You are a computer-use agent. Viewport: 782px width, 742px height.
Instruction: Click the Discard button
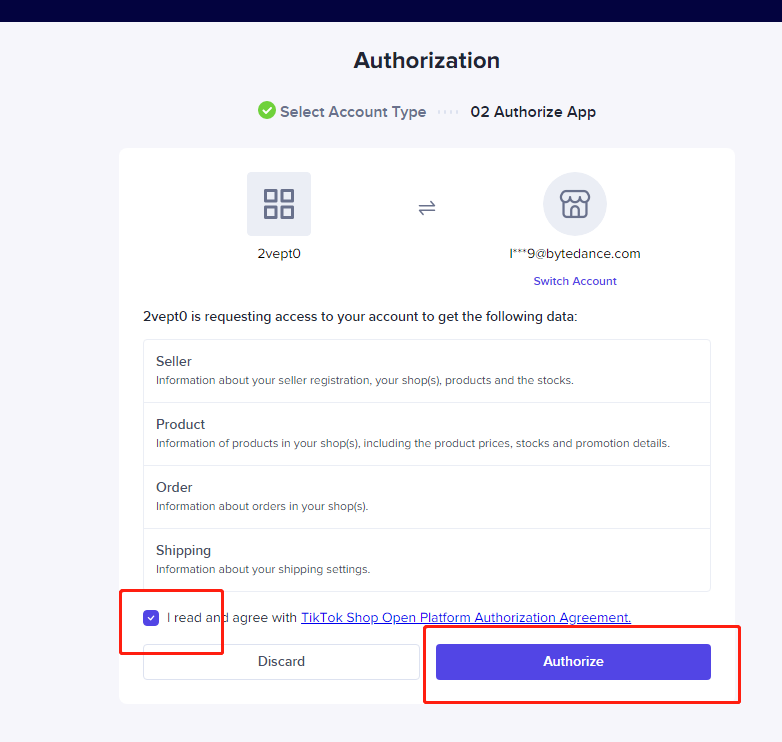281,662
